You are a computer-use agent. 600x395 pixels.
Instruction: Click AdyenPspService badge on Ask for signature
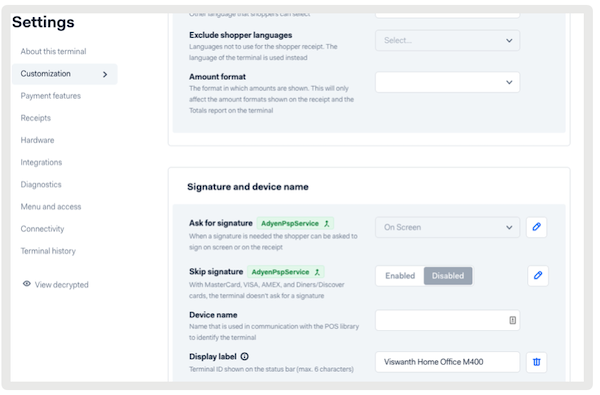pos(295,223)
